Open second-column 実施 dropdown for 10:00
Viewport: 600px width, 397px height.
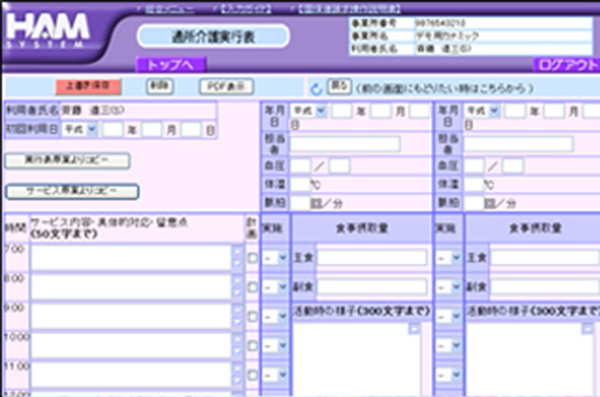coord(448,346)
